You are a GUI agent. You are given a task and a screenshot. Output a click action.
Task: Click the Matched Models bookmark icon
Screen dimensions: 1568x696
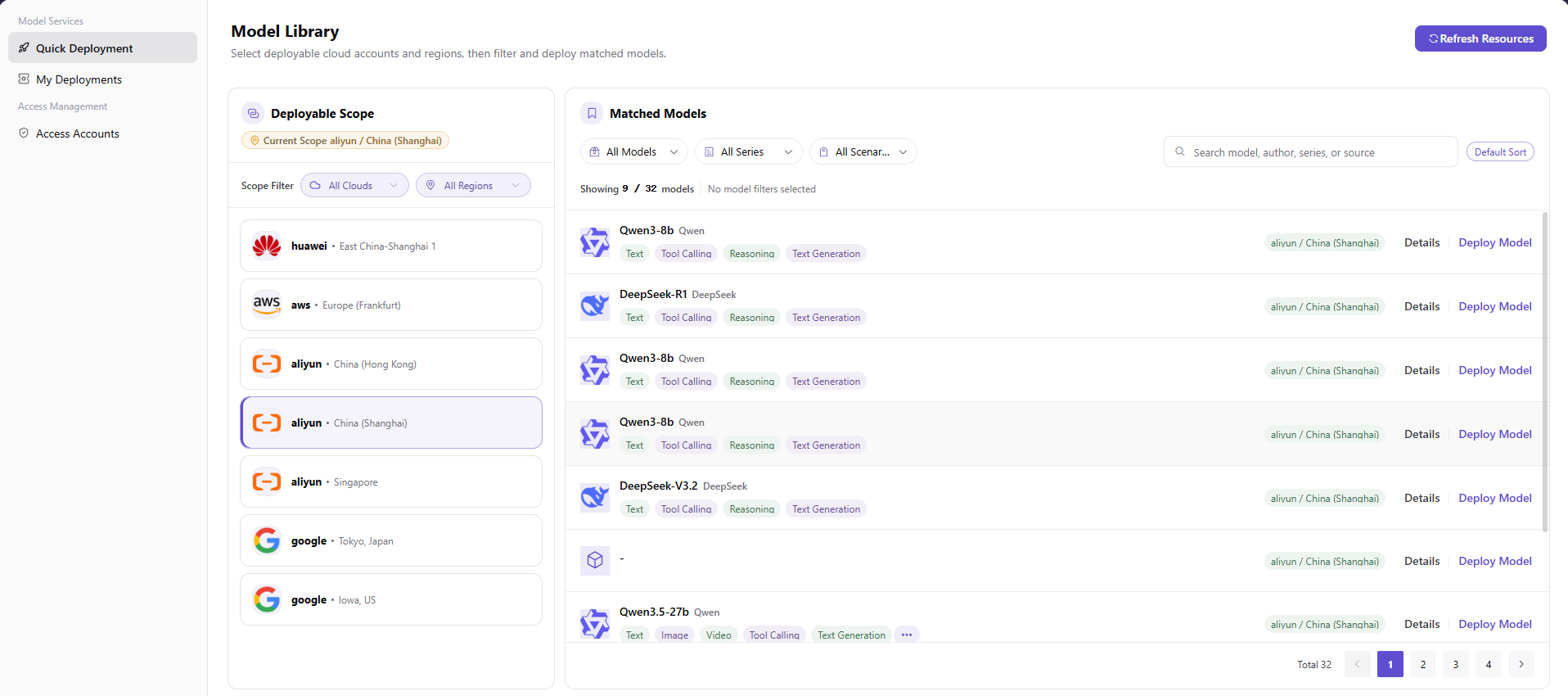pyautogui.click(x=592, y=113)
